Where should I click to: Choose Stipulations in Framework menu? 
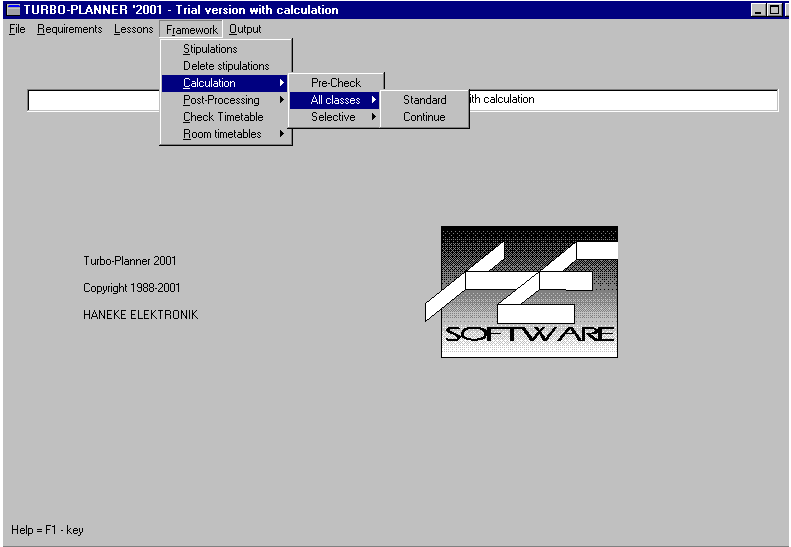tap(227, 49)
